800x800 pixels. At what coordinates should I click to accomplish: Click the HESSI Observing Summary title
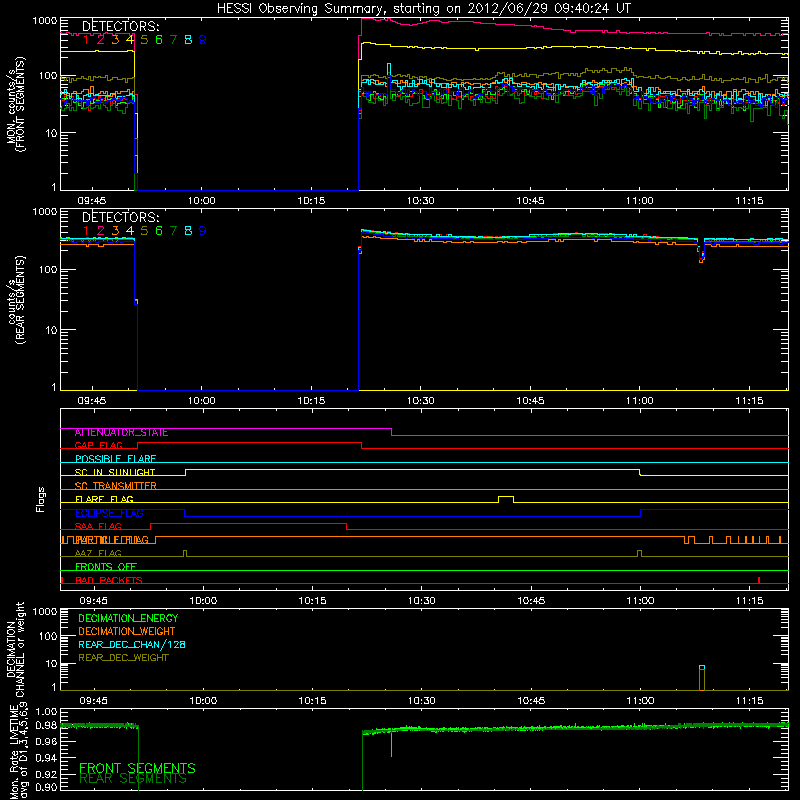pyautogui.click(x=424, y=9)
